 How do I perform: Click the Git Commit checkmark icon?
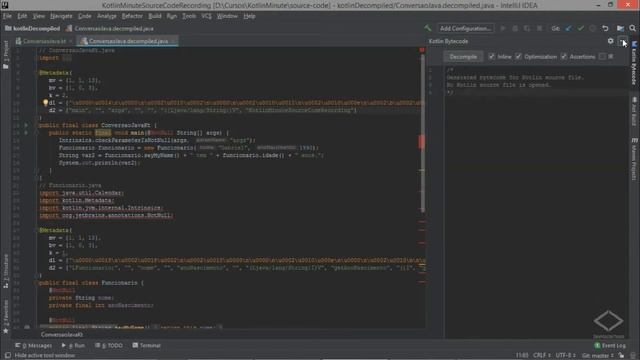(x=580, y=28)
